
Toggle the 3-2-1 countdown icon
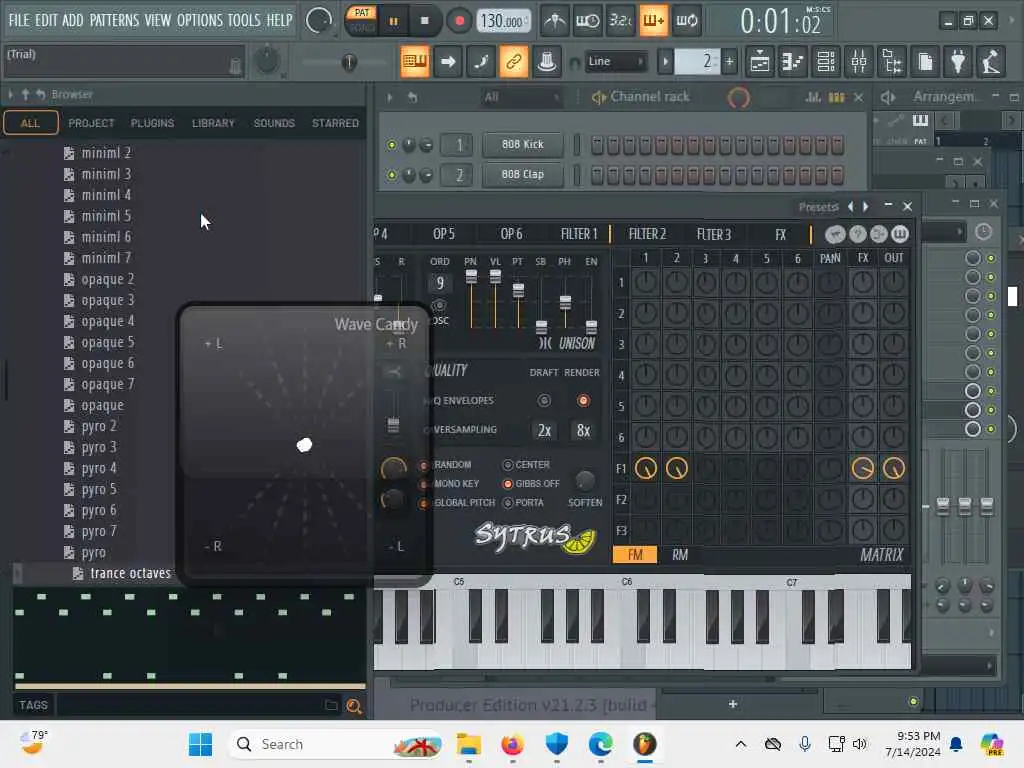pos(620,21)
